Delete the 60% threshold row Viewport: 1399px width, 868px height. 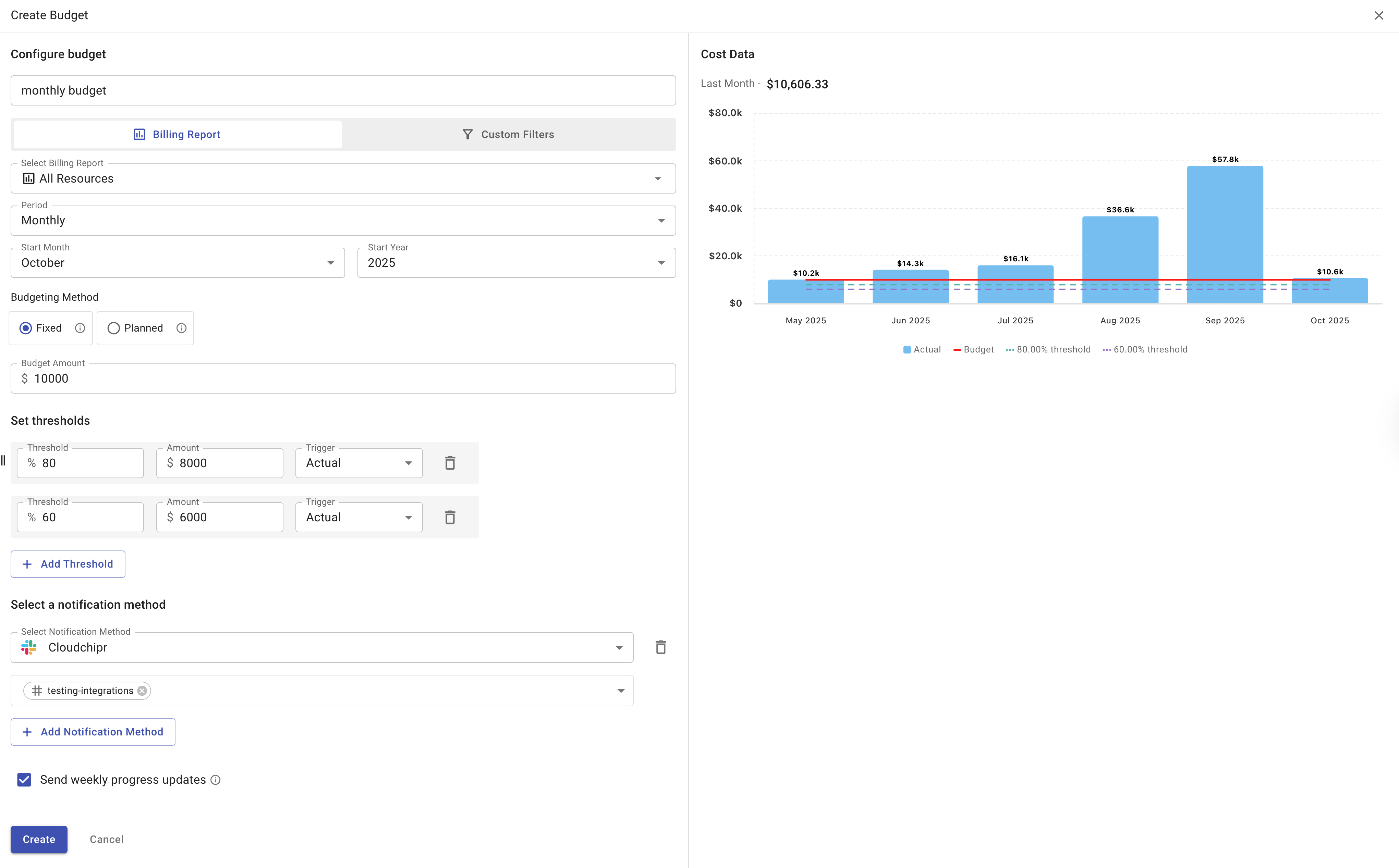click(450, 517)
